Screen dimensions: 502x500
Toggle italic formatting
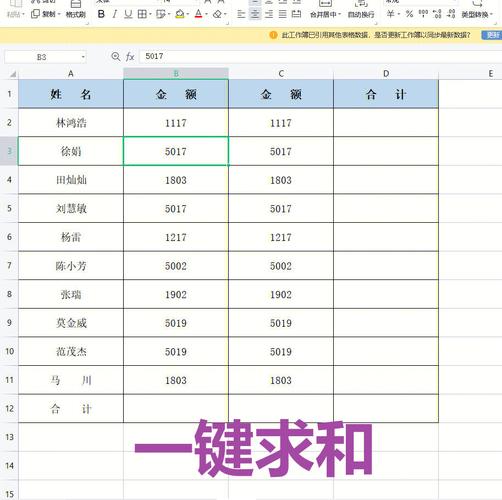point(115,14)
